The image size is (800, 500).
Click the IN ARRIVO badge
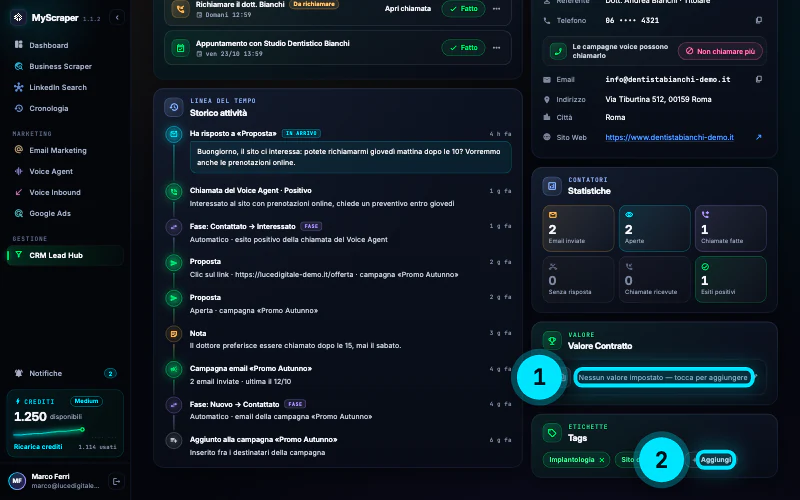[x=301, y=133]
